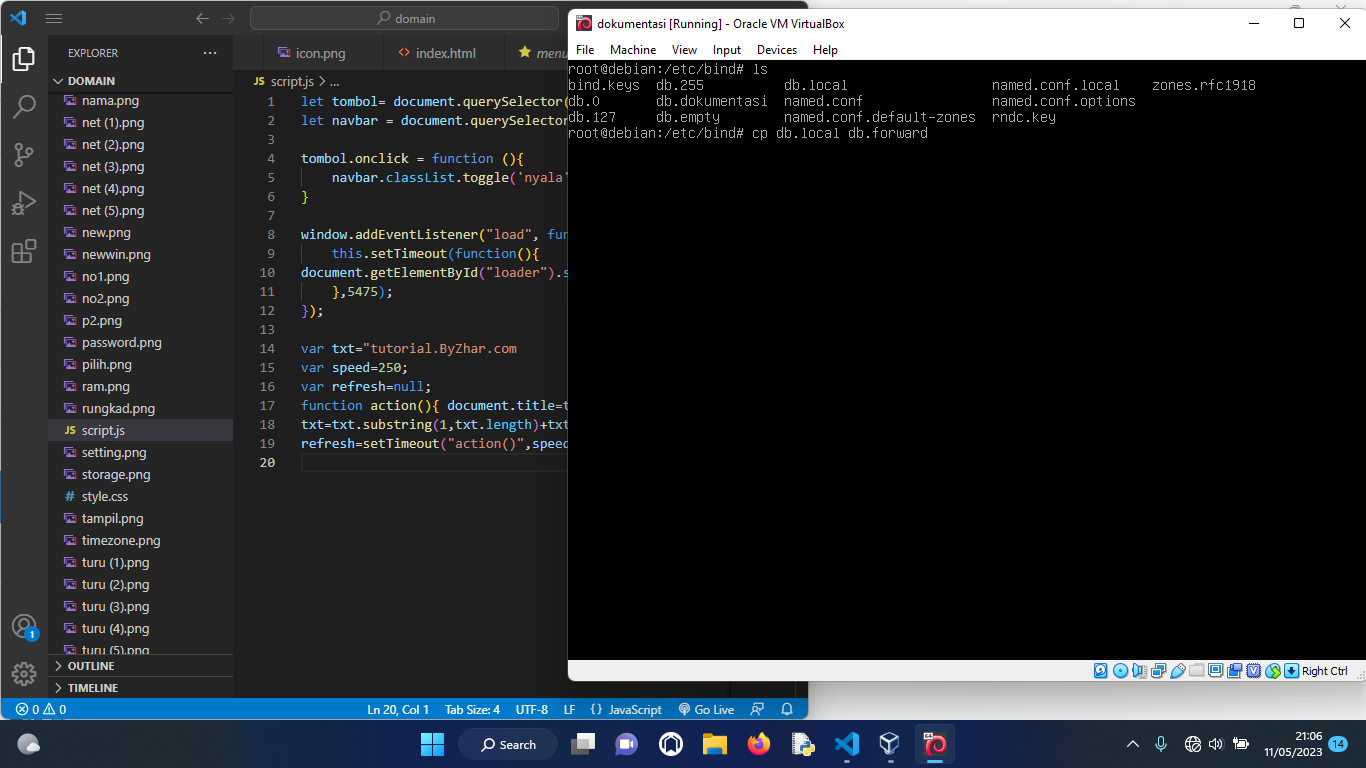Click the VirtualBox USB devices icon
The width and height of the screenshot is (1366, 768).
click(x=1178, y=671)
